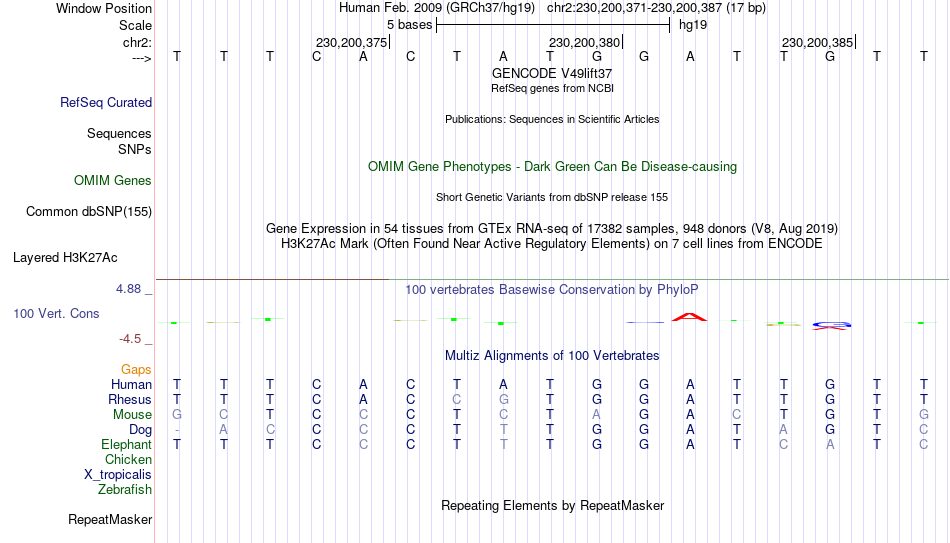The height and width of the screenshot is (543, 950).
Task: Click Multiz Alignments of 100 Vertebrates title
Action: pos(552,356)
